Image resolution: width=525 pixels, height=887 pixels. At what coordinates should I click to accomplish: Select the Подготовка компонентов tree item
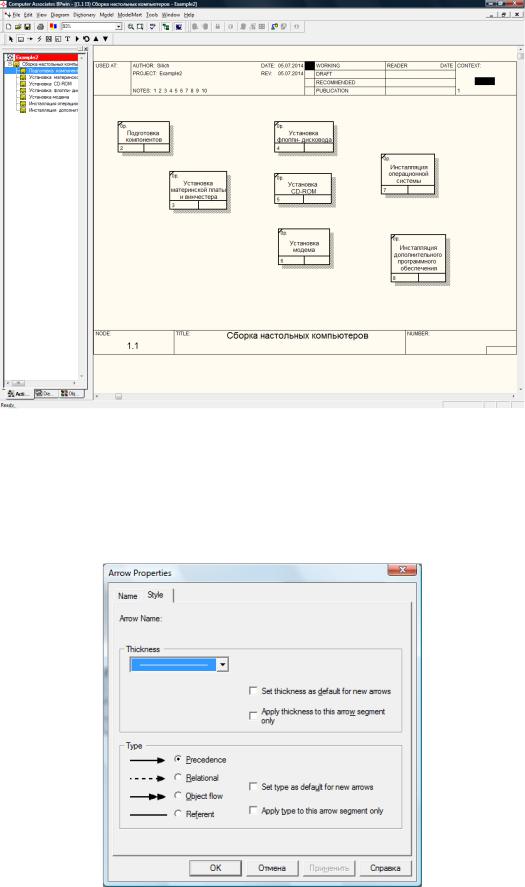(53, 71)
